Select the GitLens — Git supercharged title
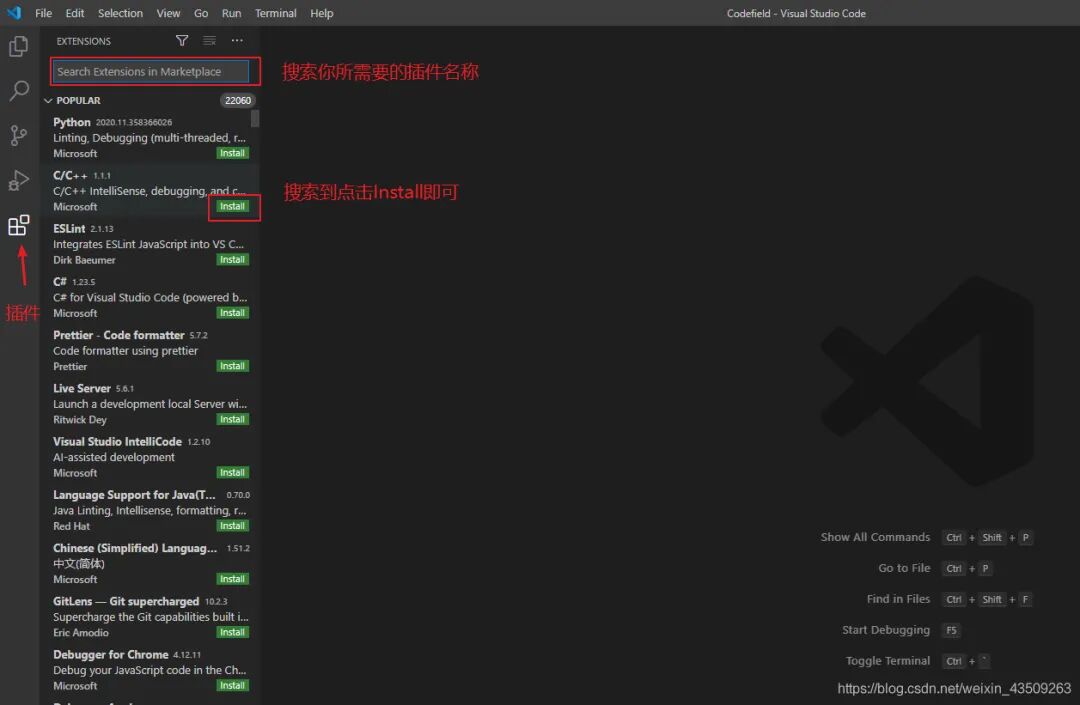This screenshot has height=705, width=1080. 126,601
